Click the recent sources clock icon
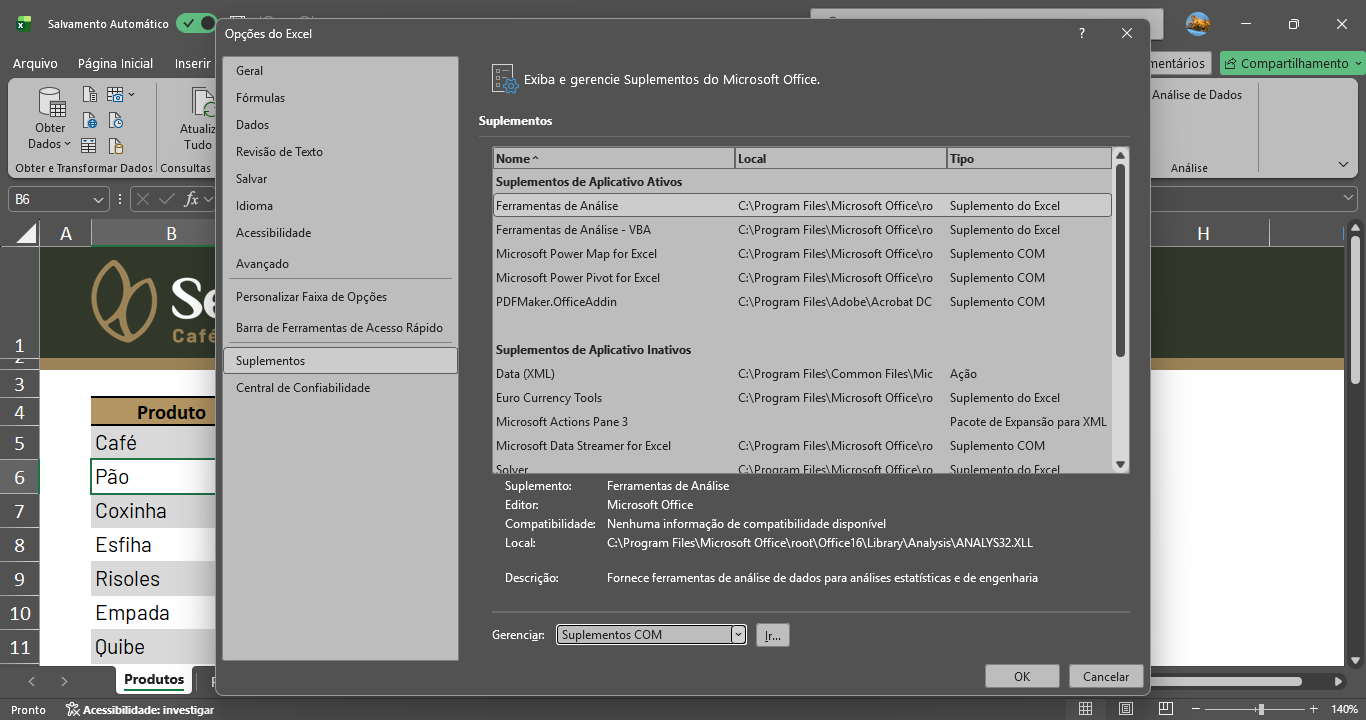Screen dimensions: 1366x720 coord(116,121)
